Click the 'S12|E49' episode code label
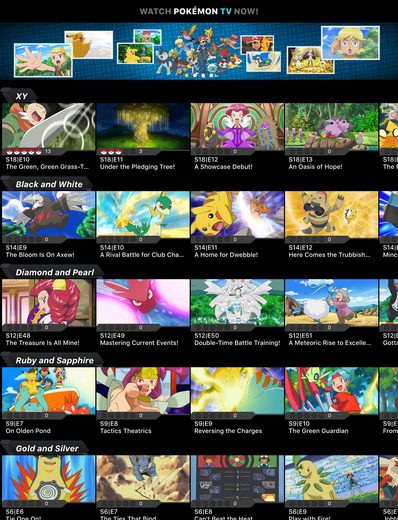Image resolution: width=398 pixels, height=520 pixels. pos(112,336)
